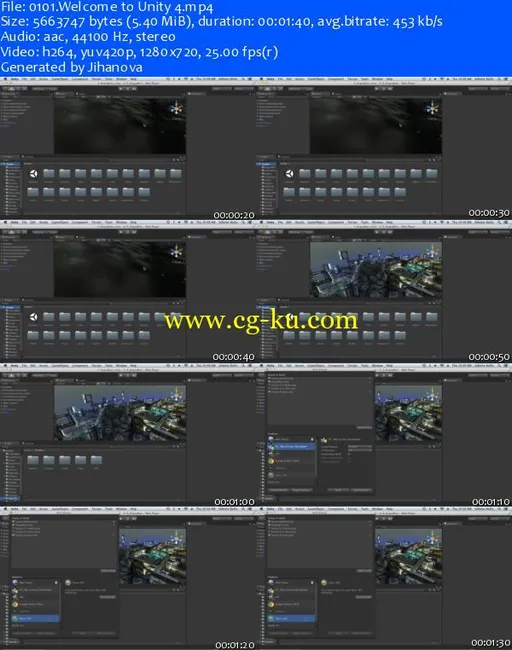Screen dimensions: 512x650
Task: Click the Play button in the 00:00:20 frame toolbar
Action: click(x=122, y=89)
